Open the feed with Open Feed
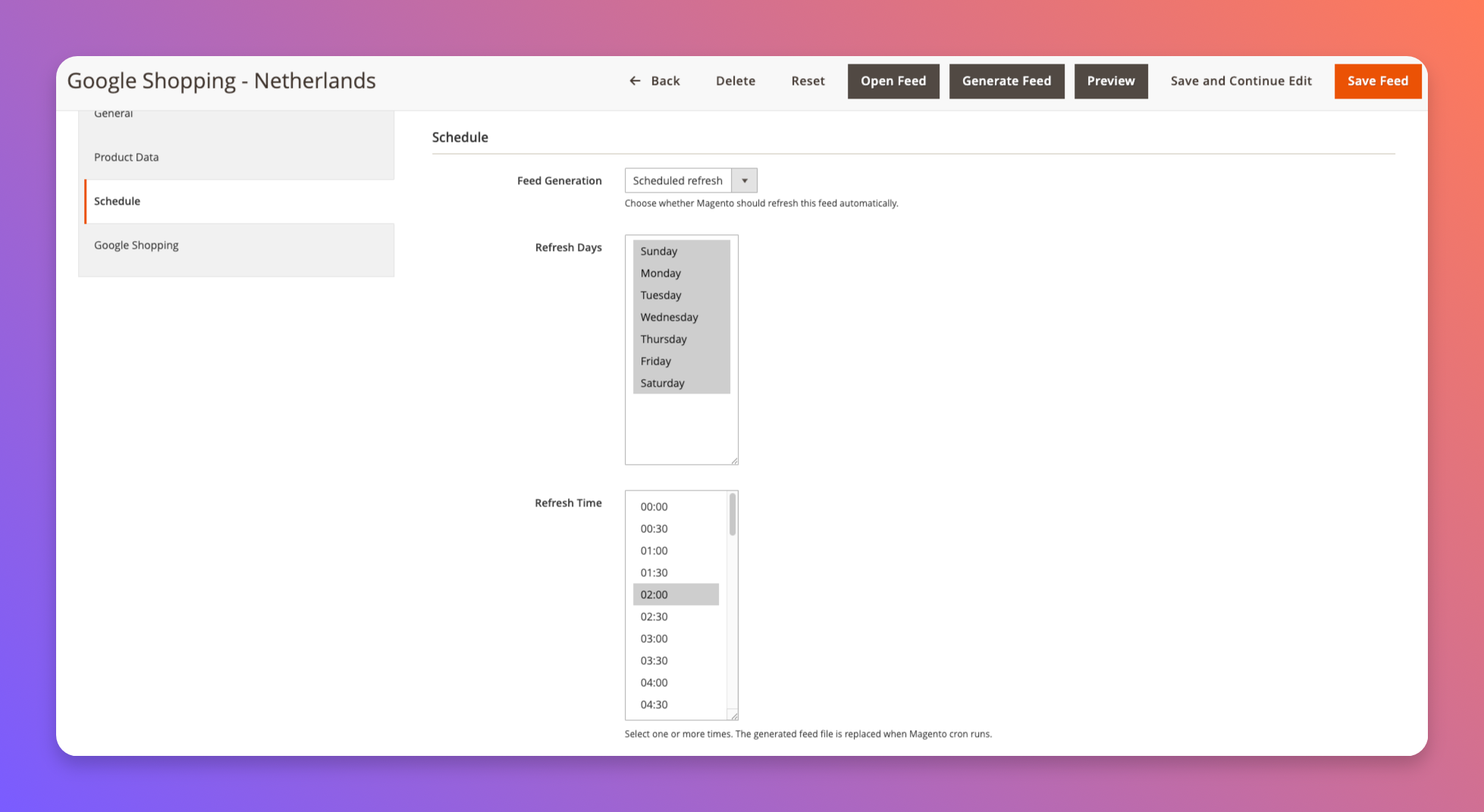This screenshot has height=812, width=1484. [893, 81]
